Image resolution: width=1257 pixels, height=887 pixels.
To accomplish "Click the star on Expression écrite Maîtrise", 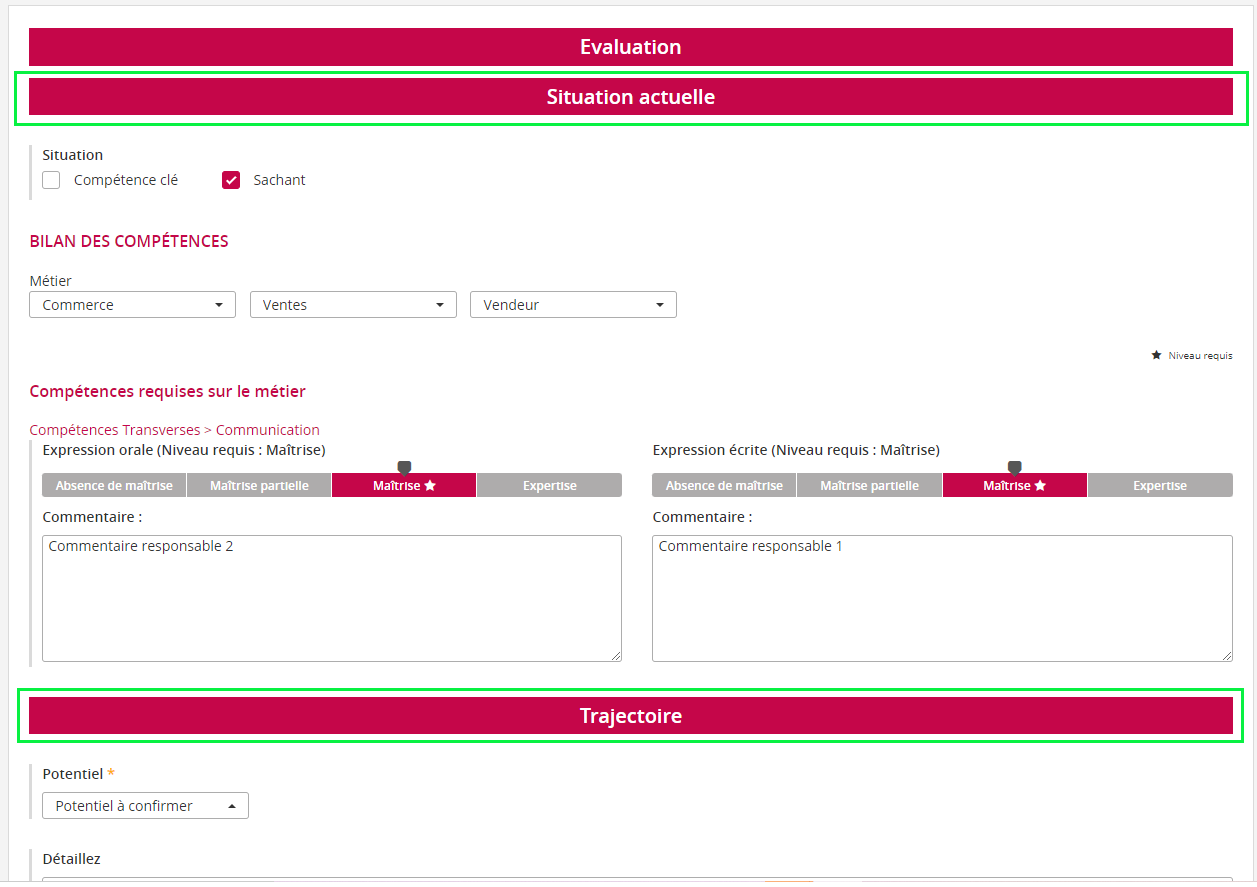I will (x=1040, y=485).
